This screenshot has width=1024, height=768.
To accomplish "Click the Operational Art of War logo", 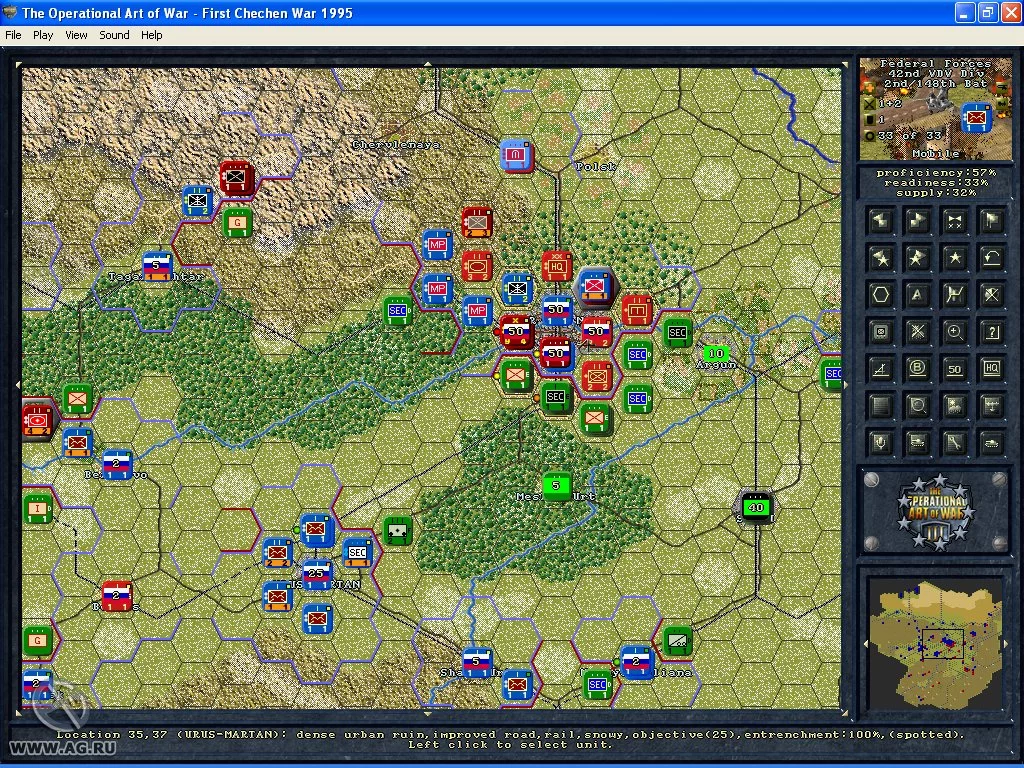I will click(x=936, y=511).
